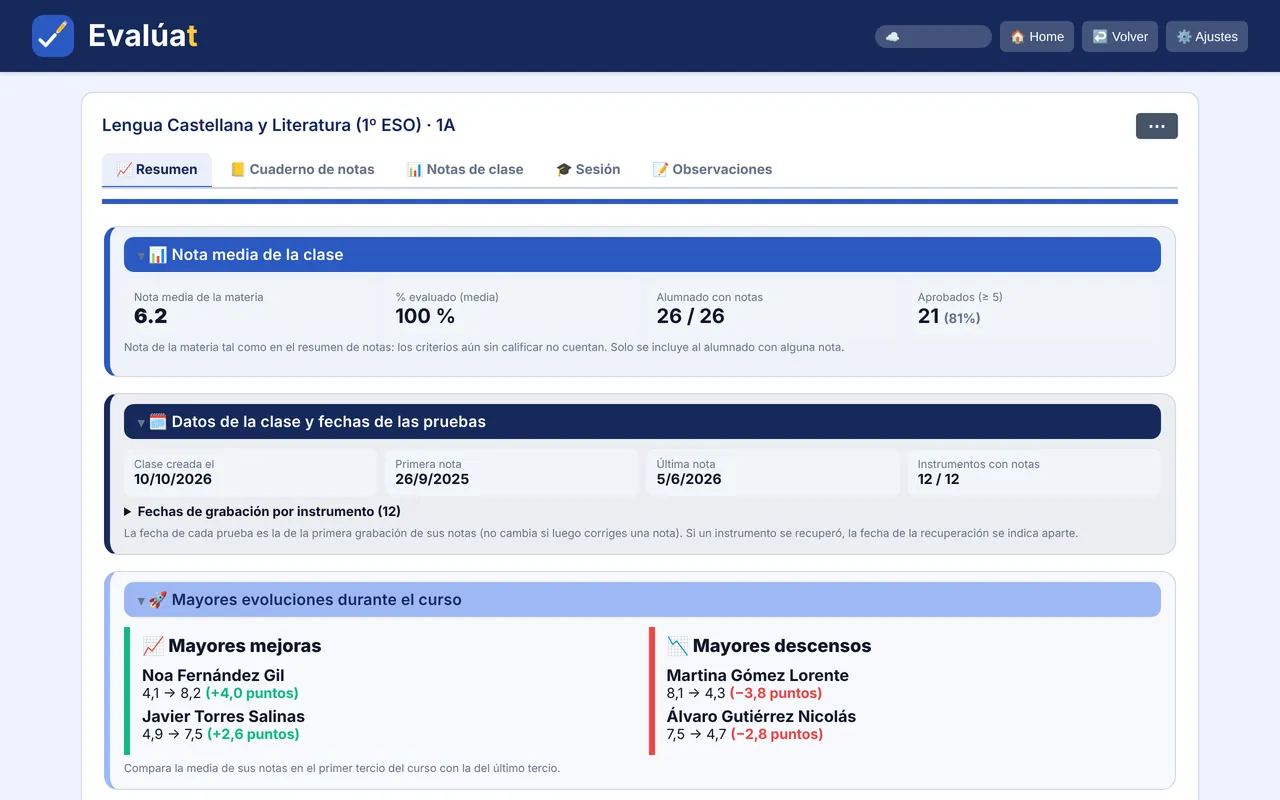Screen dimensions: 1280x800
Task: Click the Primera nota date 26/9/2025
Action: click(432, 479)
